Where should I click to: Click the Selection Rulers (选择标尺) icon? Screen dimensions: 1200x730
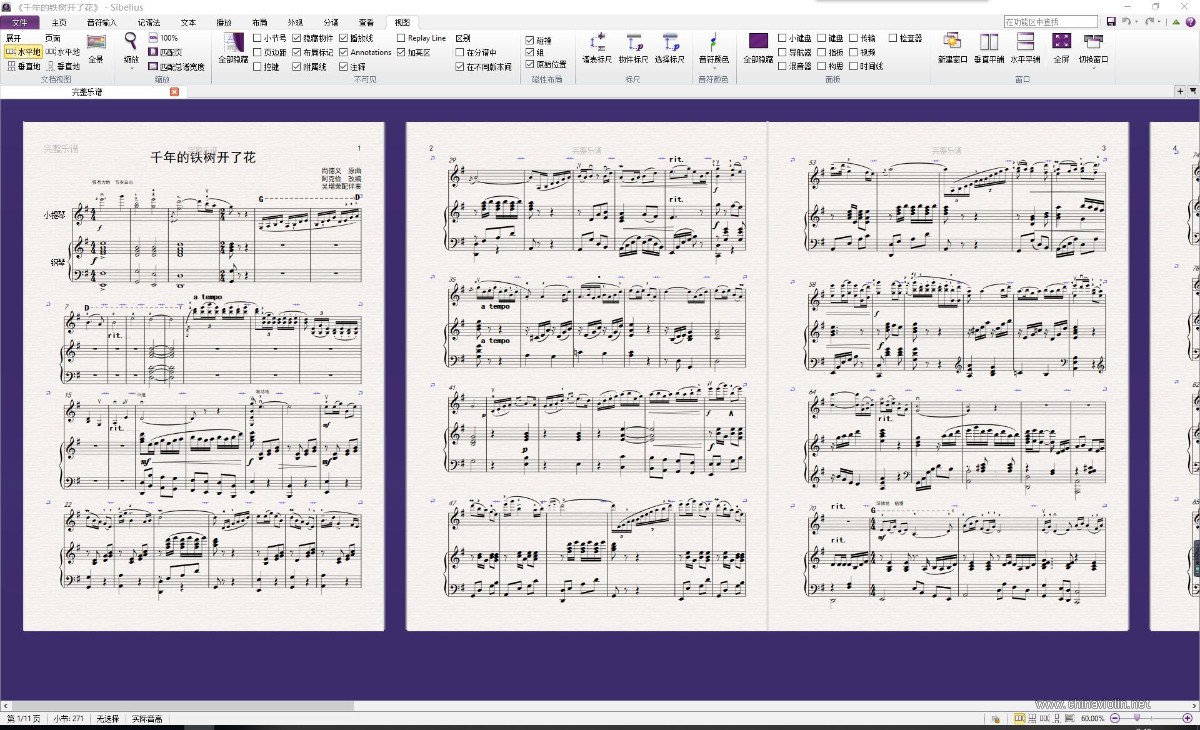tap(669, 46)
